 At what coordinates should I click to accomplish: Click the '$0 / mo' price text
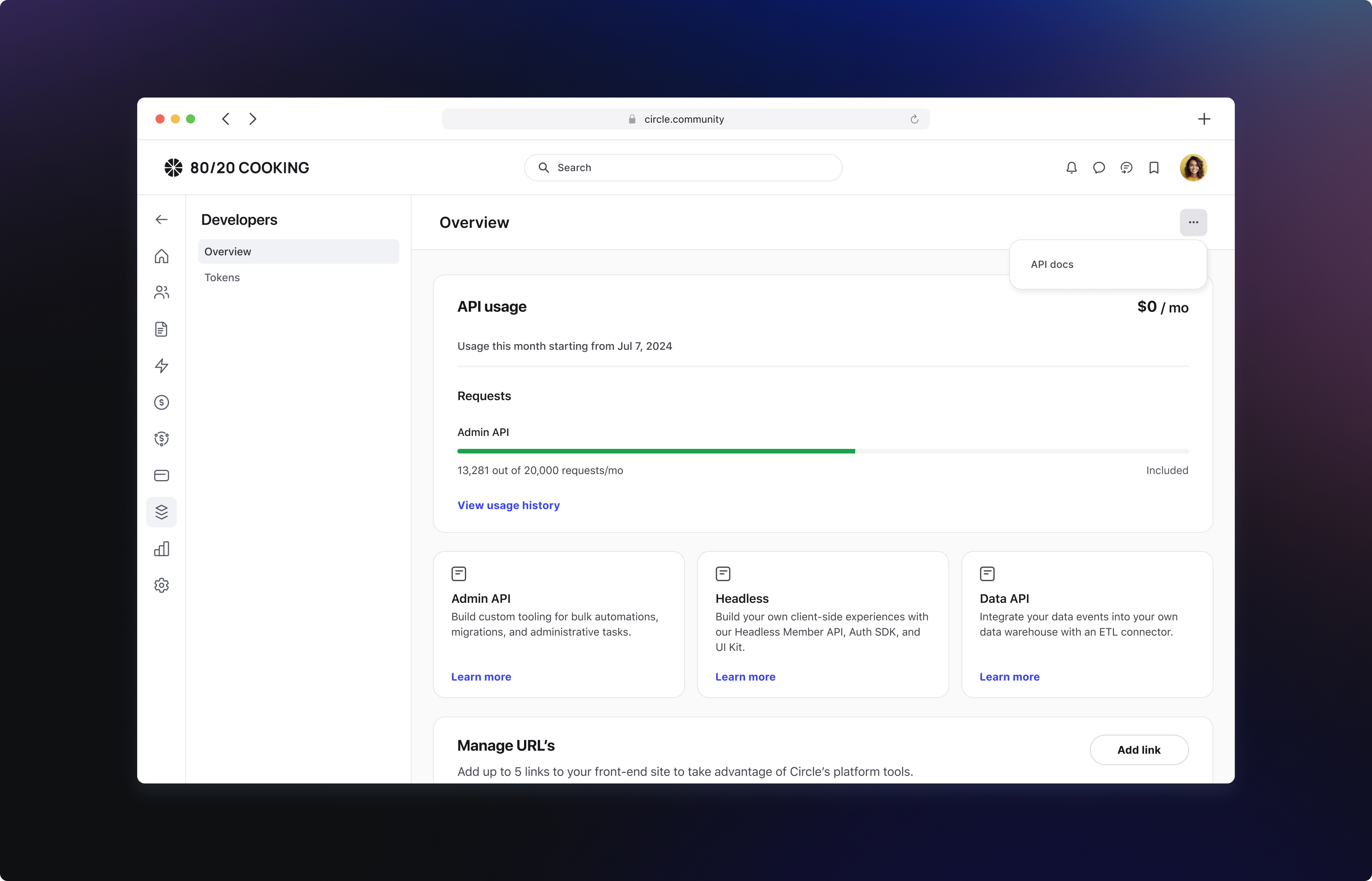click(x=1163, y=307)
